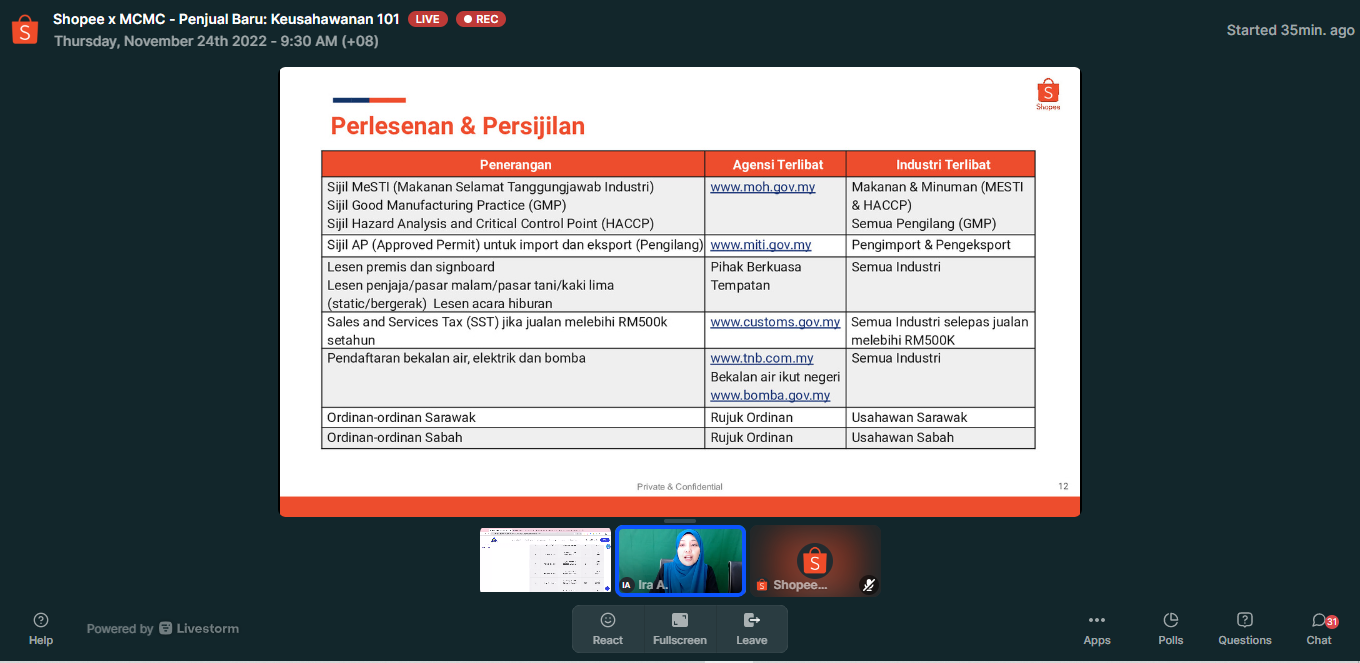Click the IA avatar badge on presenter tile
The width and height of the screenshot is (1360, 663).
pos(627,585)
